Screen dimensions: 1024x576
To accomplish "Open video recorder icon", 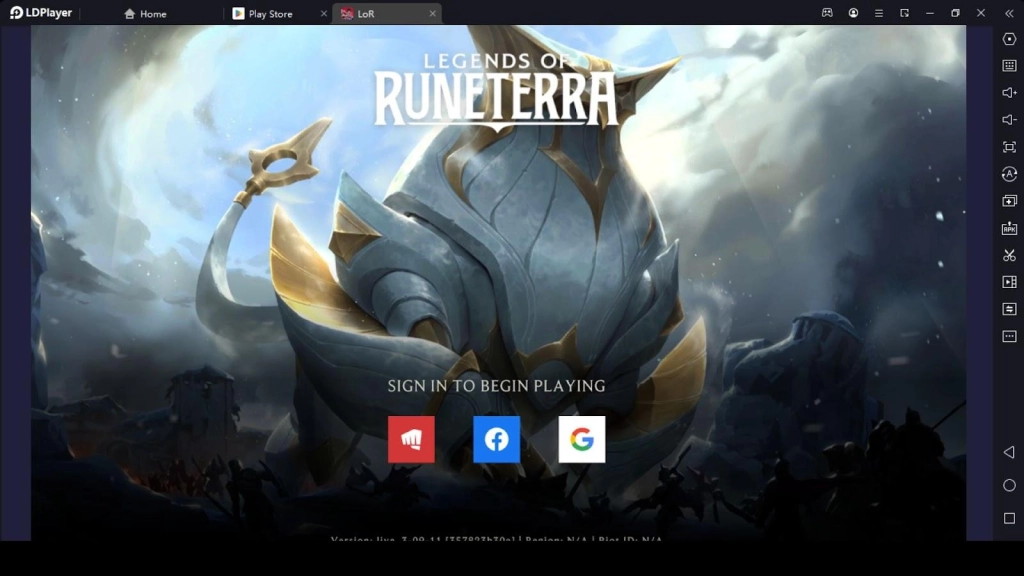I will (x=1009, y=282).
